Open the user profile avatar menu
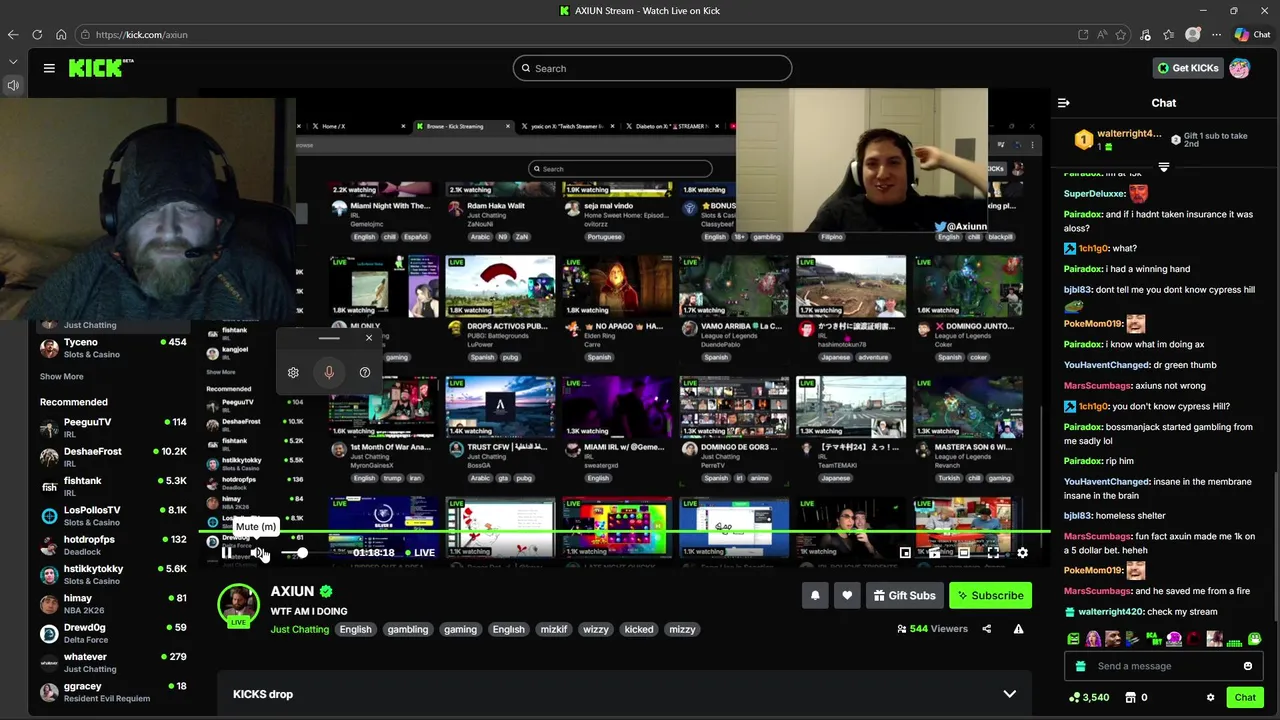The width and height of the screenshot is (1280, 720). coord(1239,68)
